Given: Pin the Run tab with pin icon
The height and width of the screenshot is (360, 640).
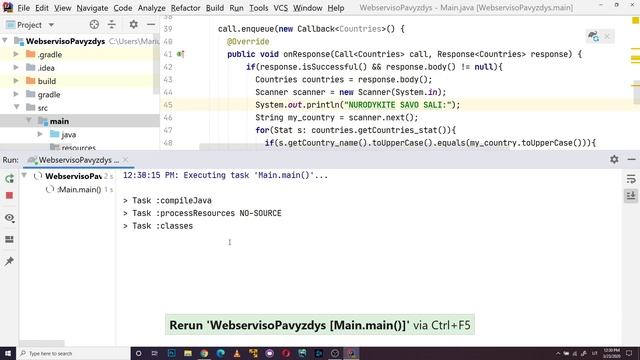Looking at the screenshot, I should [9, 261].
